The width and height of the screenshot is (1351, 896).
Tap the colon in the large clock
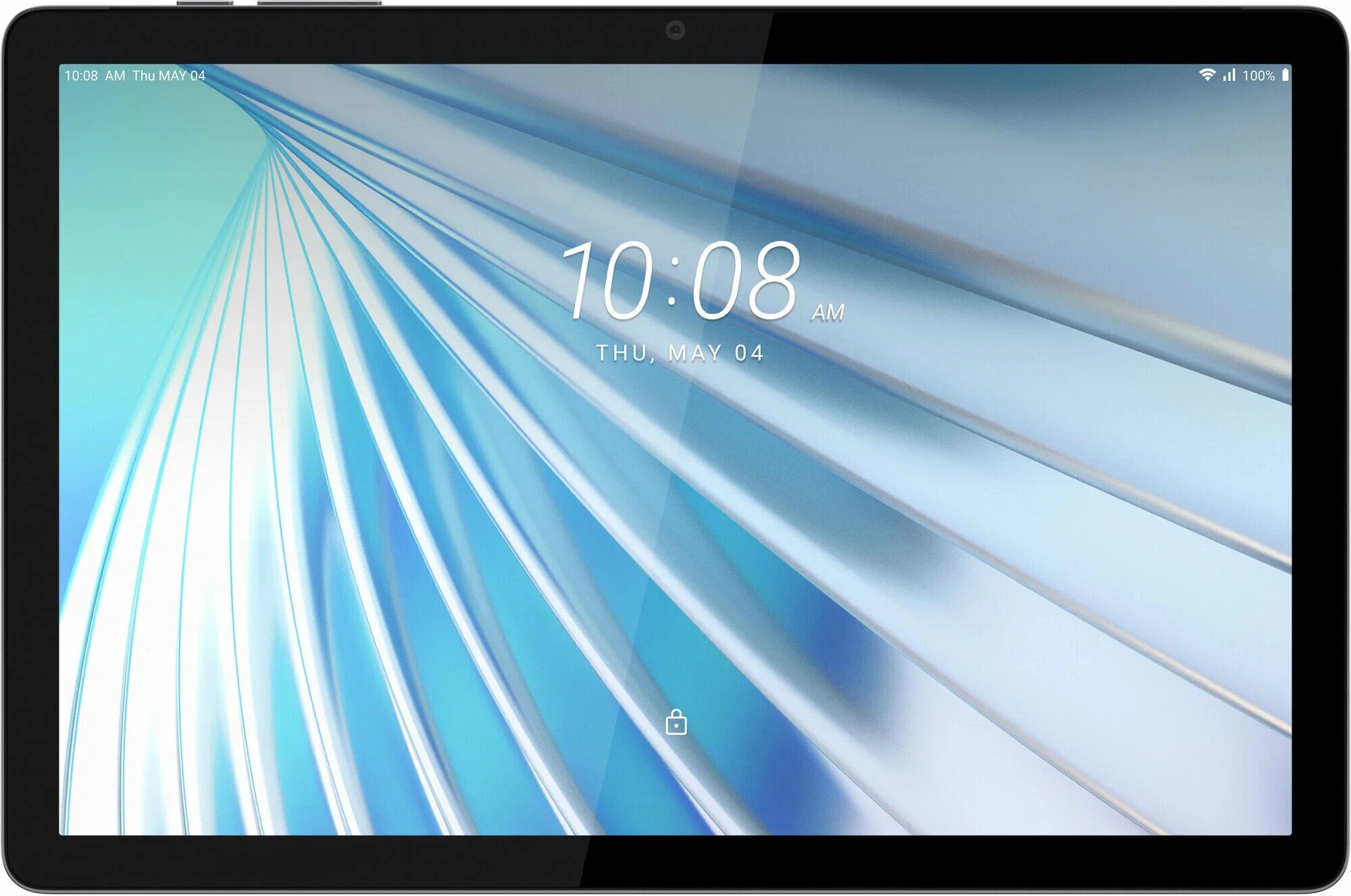click(x=672, y=281)
